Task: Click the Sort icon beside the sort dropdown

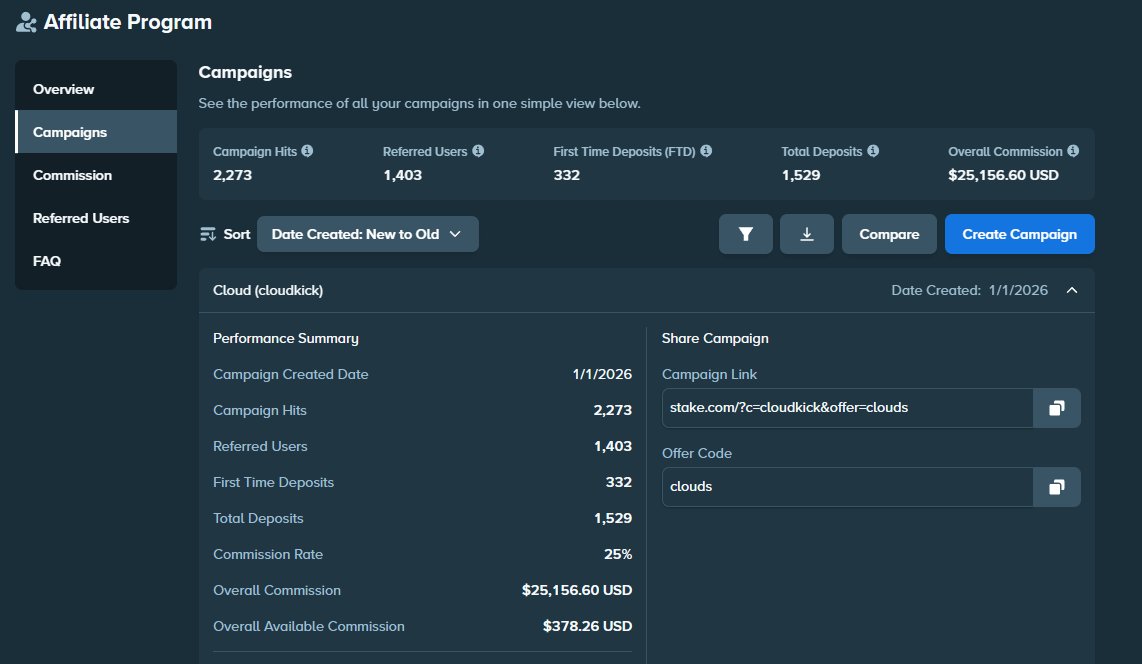Action: (x=210, y=233)
